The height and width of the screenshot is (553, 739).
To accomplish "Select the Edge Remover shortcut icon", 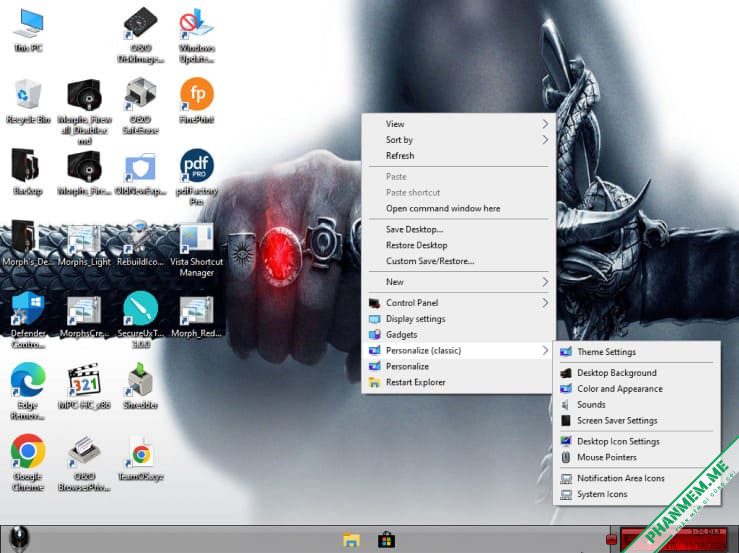I will pyautogui.click(x=28, y=380).
